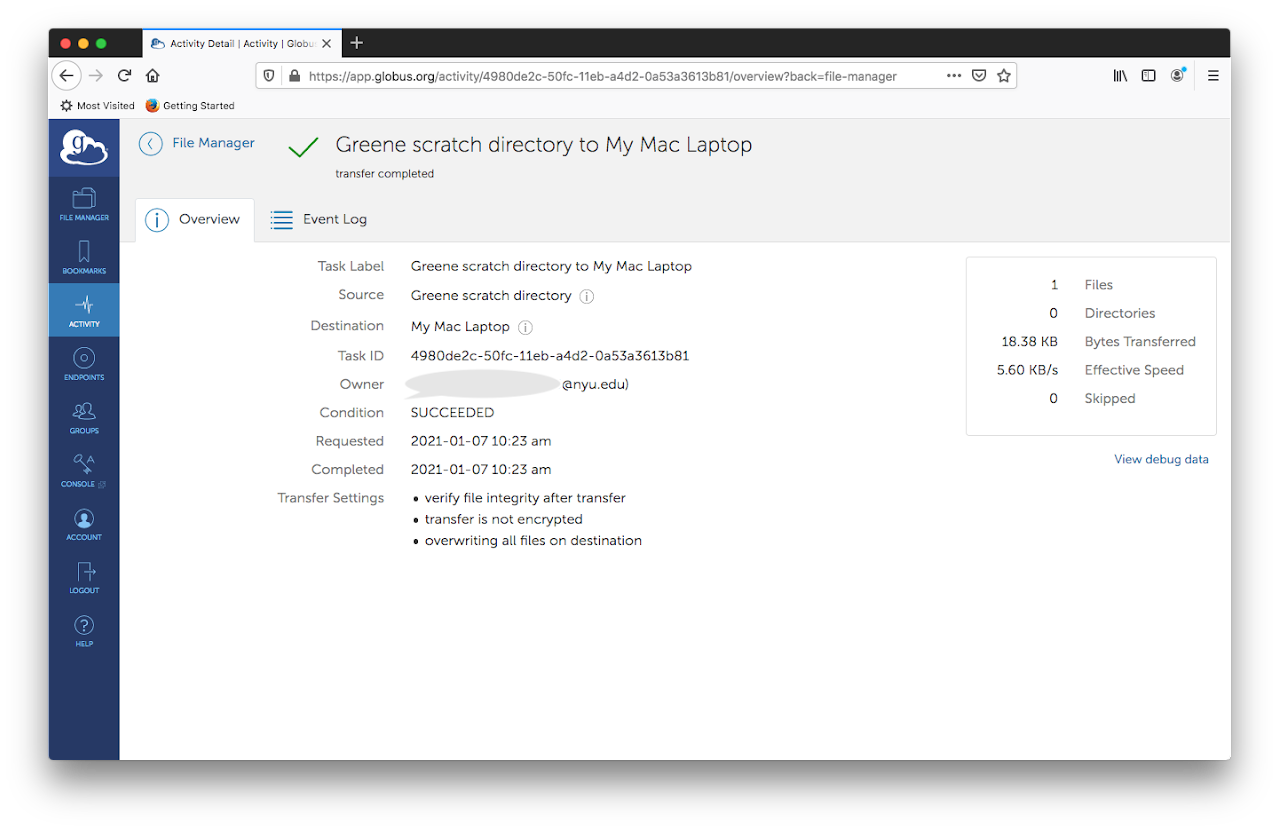Show info for My Mac Laptop destination

(x=525, y=327)
